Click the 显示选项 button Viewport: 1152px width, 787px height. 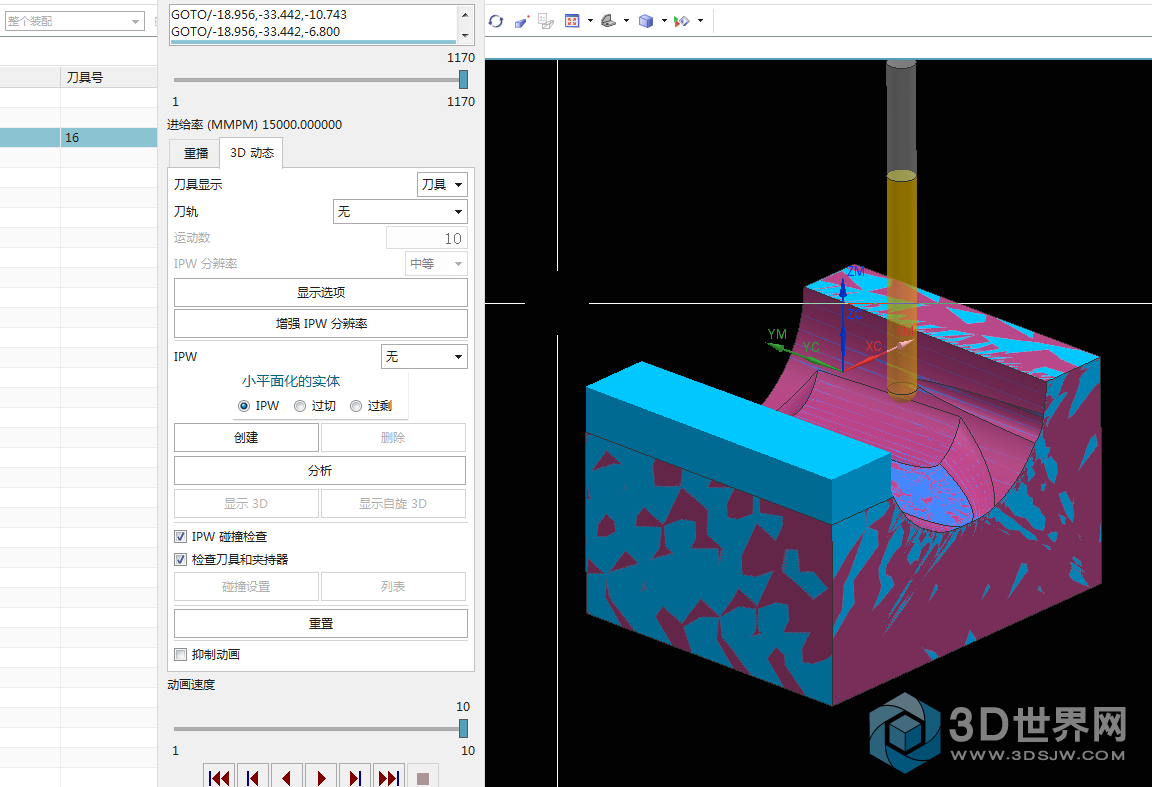(x=320, y=292)
